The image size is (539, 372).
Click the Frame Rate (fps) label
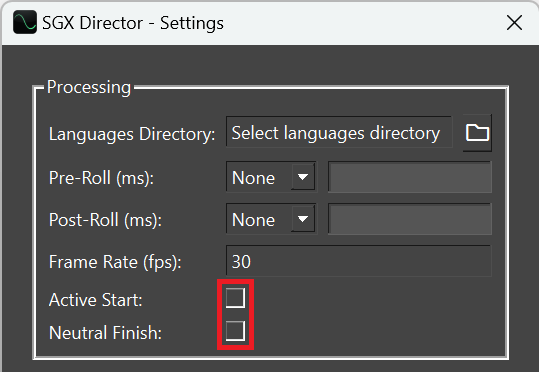pyautogui.click(x=115, y=262)
